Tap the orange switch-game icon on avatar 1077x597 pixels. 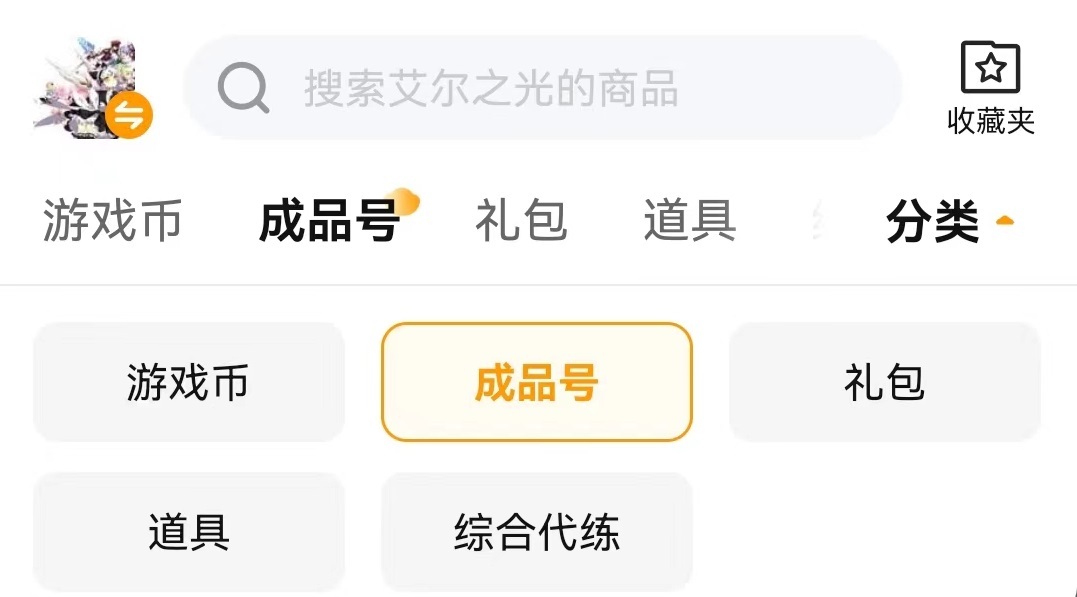(129, 116)
